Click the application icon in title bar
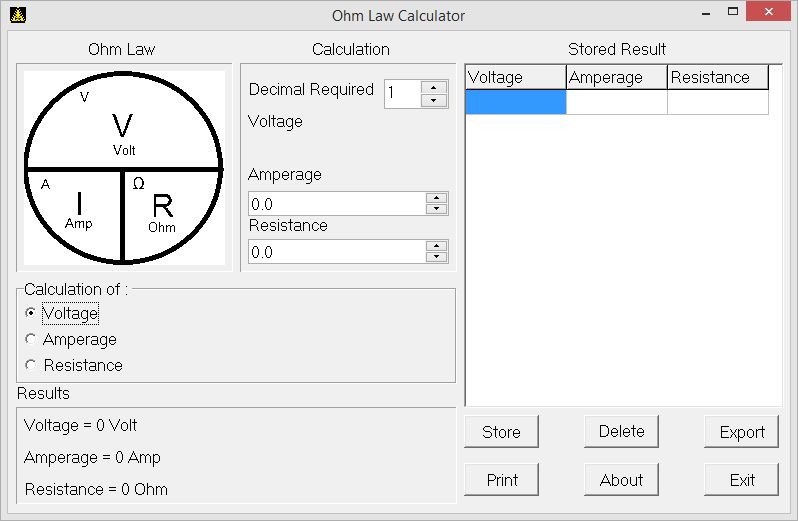The height and width of the screenshot is (521, 798). coord(18,15)
